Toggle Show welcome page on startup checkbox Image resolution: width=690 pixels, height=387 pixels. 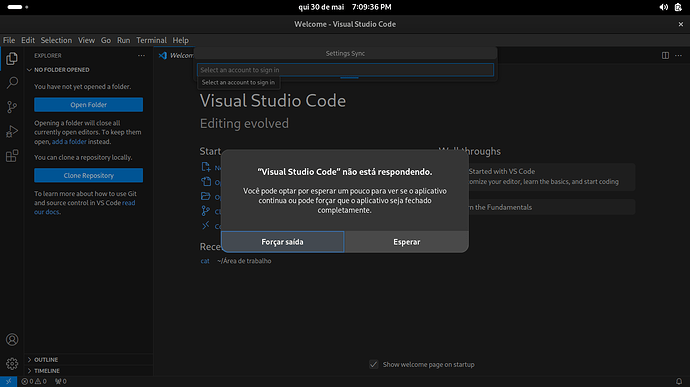coord(374,365)
